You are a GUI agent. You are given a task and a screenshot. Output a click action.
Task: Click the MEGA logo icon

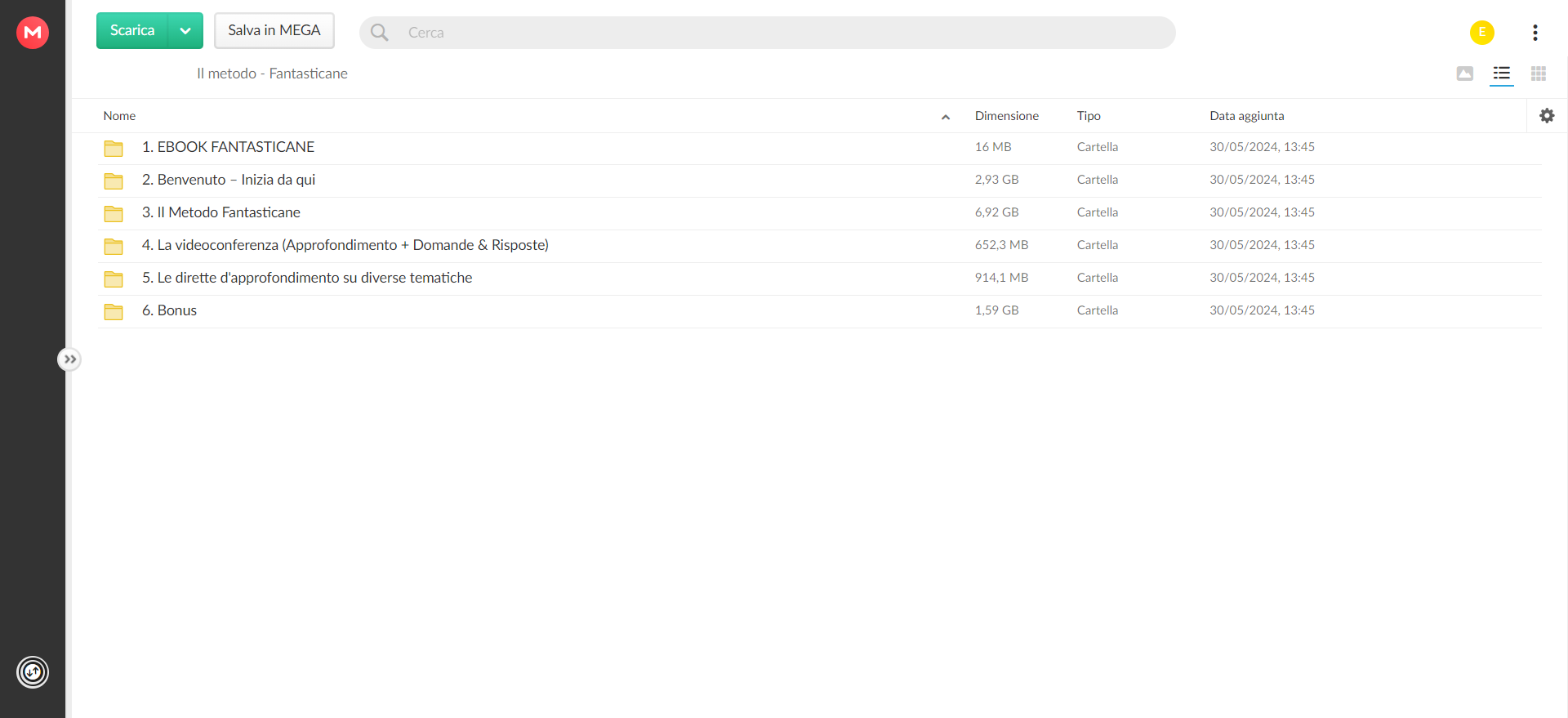[x=33, y=33]
